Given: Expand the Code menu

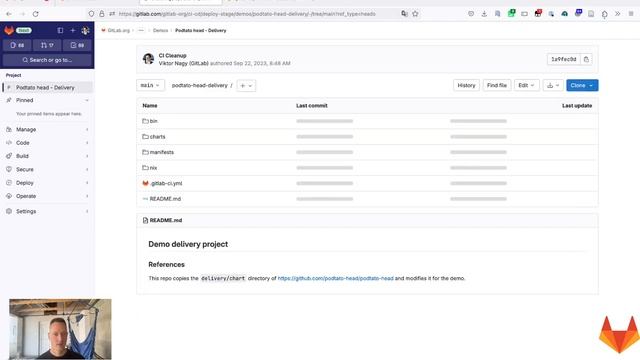Looking at the screenshot, I should pos(47,143).
